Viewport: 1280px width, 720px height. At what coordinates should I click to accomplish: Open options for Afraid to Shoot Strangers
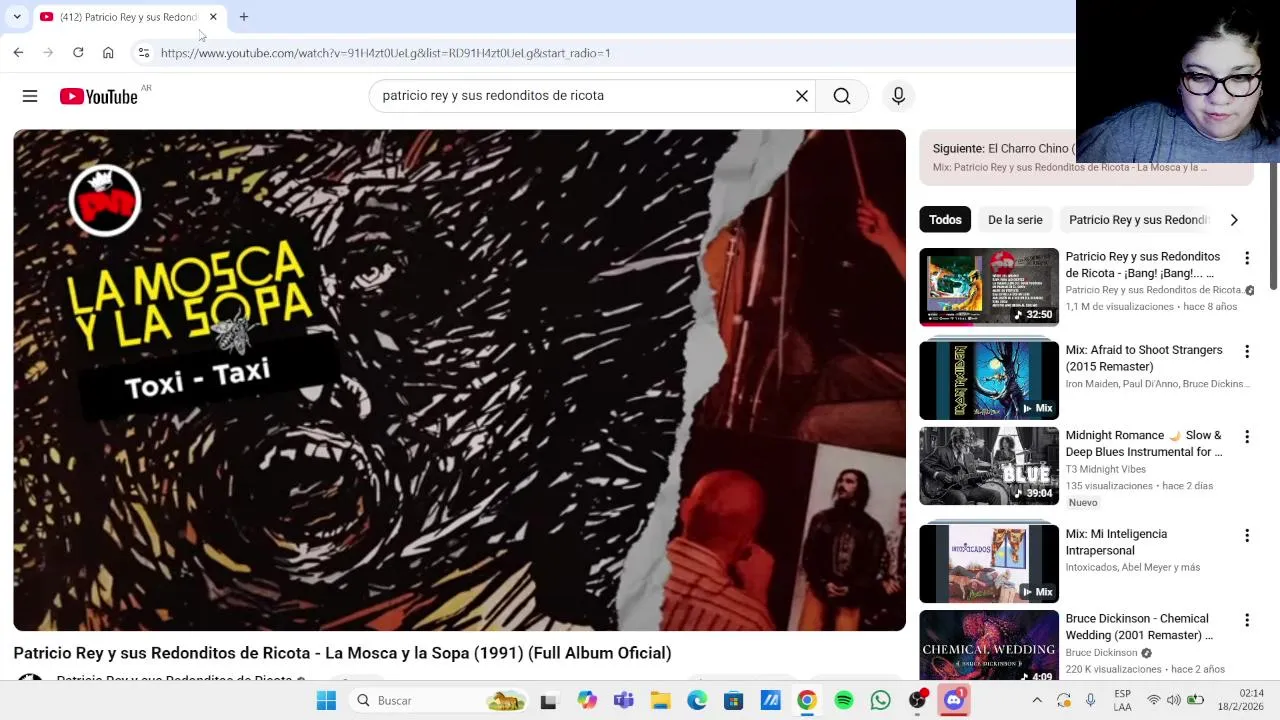(1247, 352)
